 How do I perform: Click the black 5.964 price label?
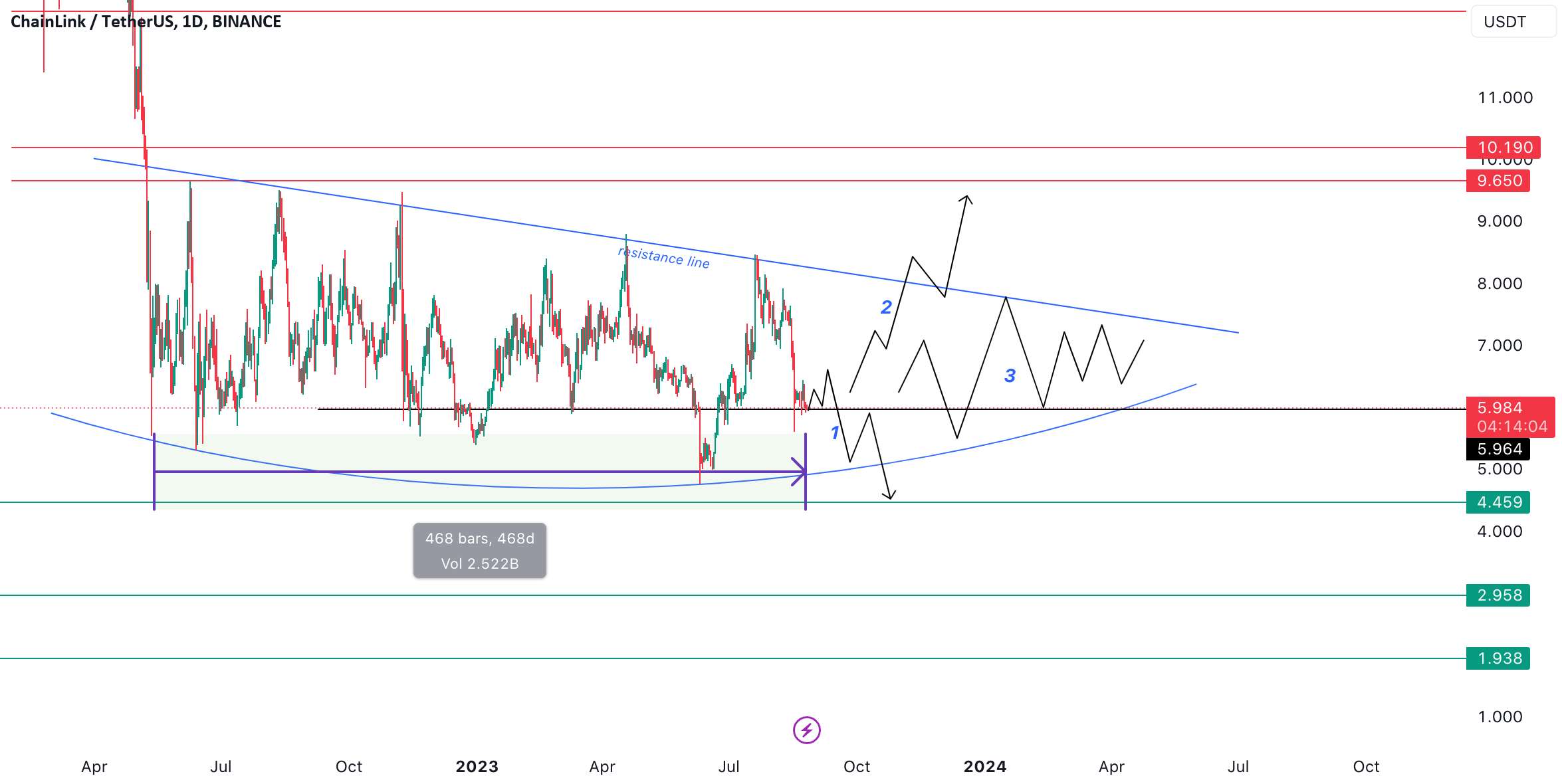click(x=1498, y=449)
